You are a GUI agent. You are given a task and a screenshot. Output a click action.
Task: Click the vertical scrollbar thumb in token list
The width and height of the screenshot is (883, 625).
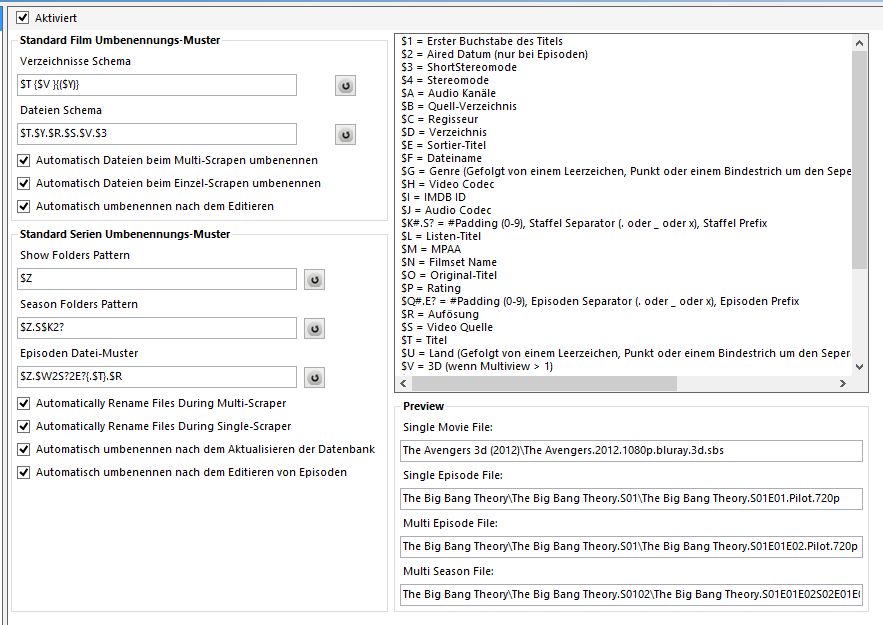[x=859, y=160]
